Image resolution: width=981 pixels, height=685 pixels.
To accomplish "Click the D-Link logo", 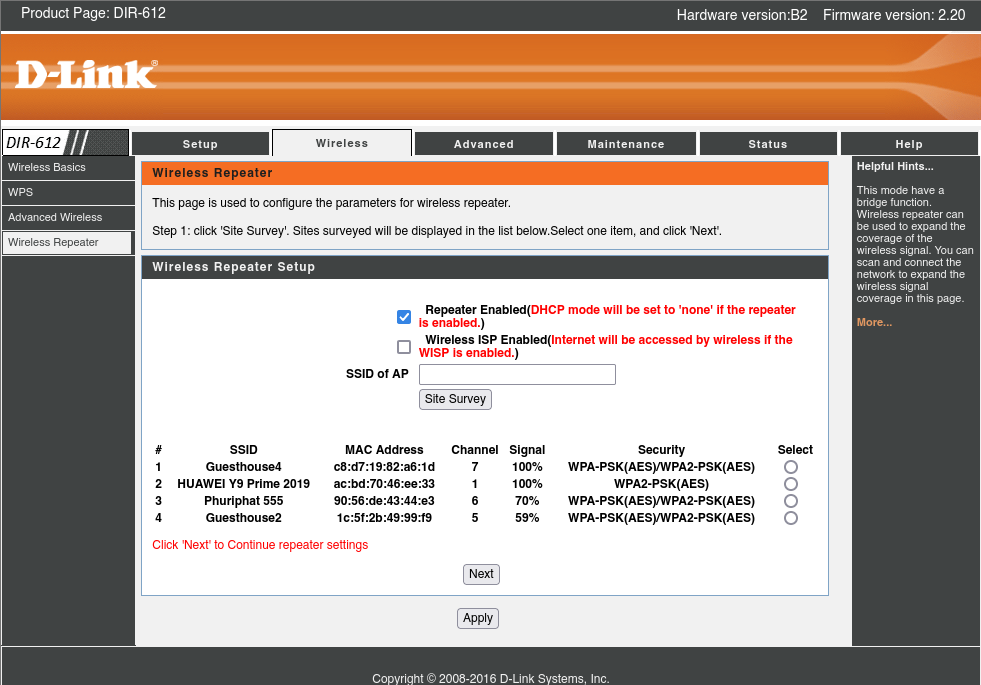I will pyautogui.click(x=86, y=74).
